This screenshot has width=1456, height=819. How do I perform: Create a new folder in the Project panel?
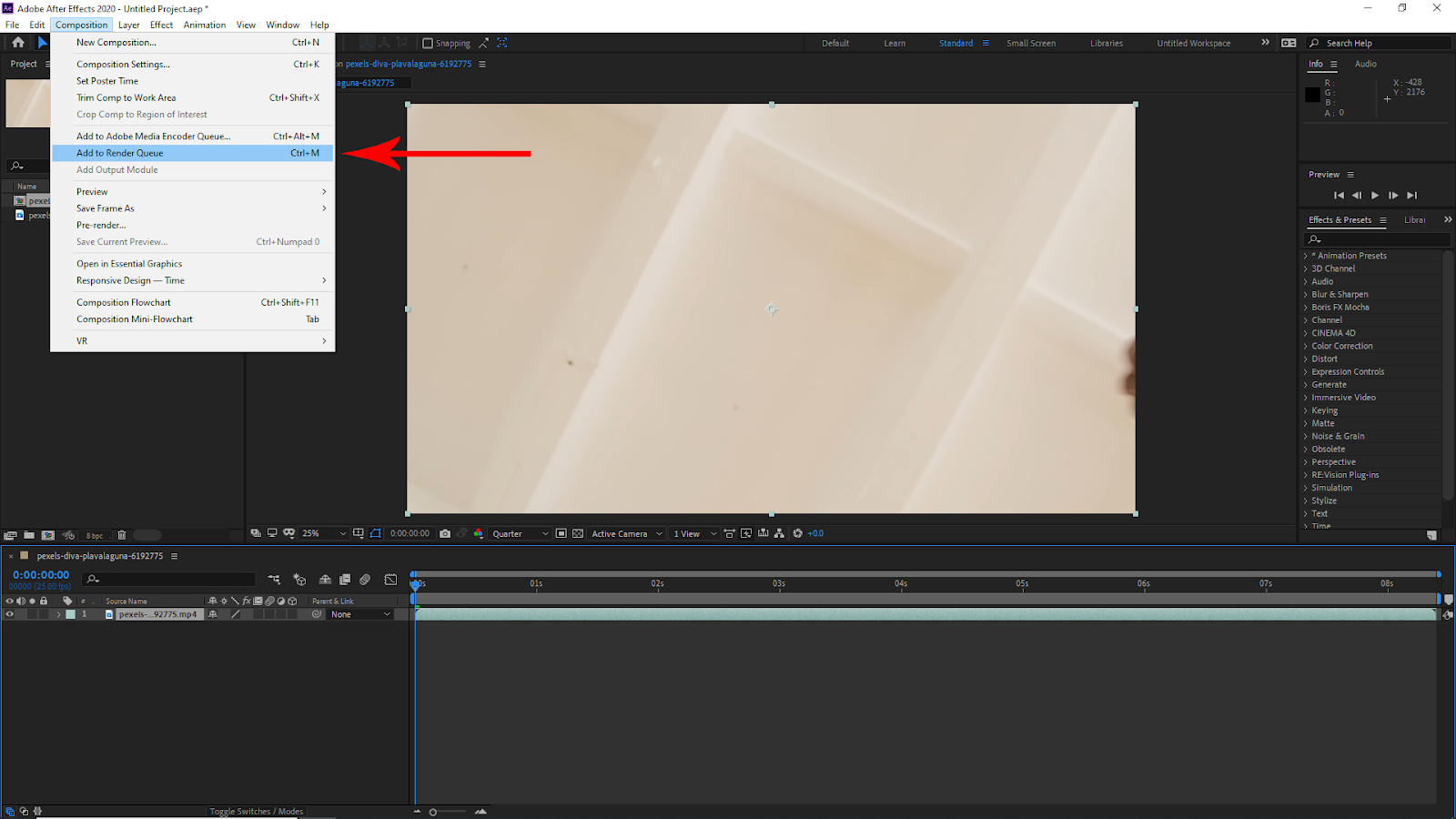pos(29,535)
